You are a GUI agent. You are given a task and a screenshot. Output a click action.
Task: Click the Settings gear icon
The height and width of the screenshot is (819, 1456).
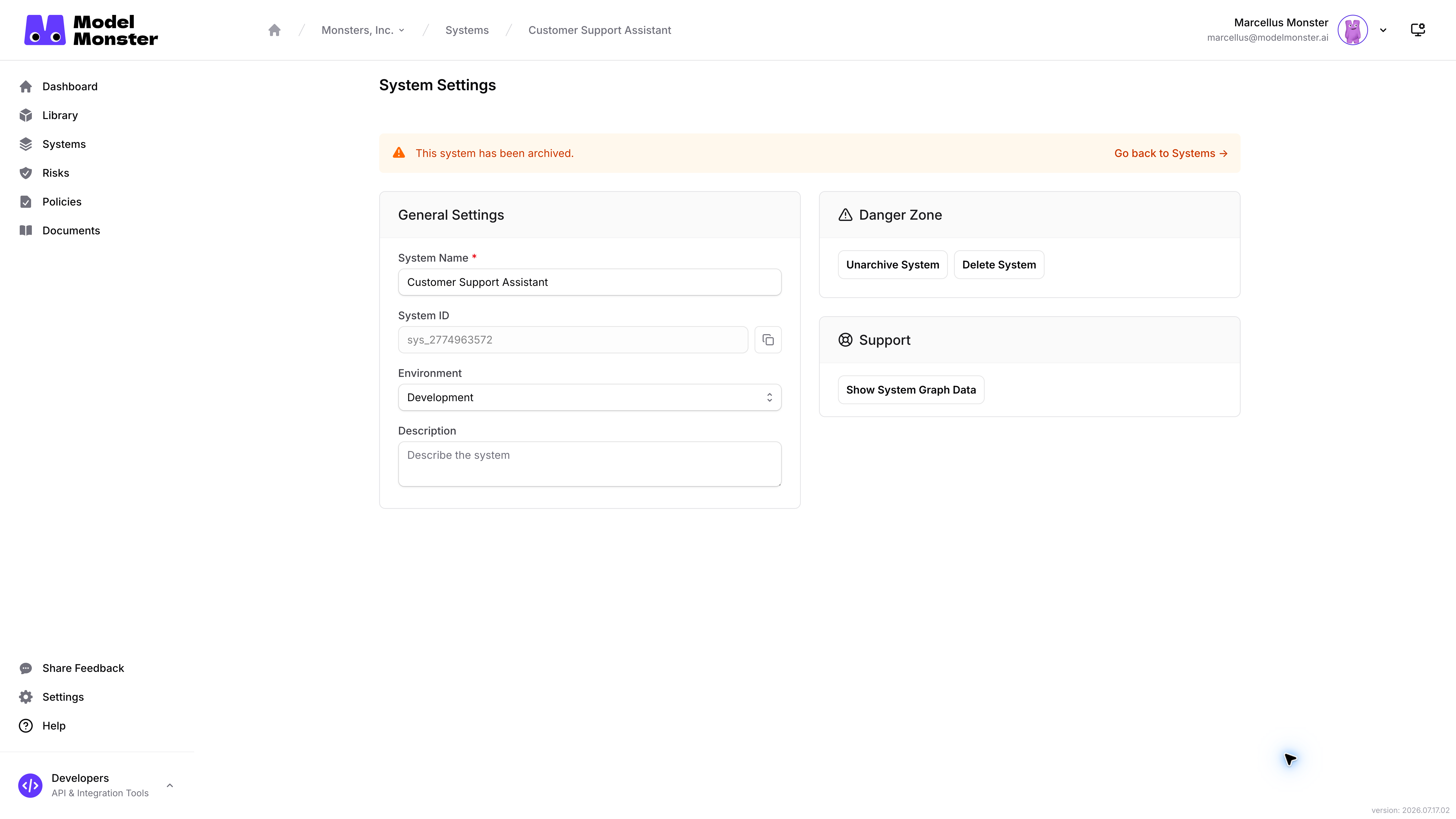[x=26, y=697]
